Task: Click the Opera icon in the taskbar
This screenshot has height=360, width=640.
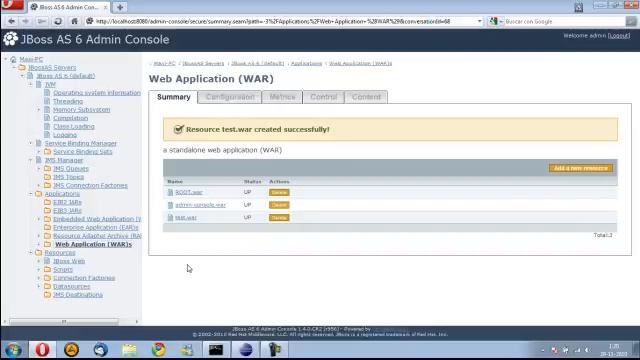Action: 42,350
